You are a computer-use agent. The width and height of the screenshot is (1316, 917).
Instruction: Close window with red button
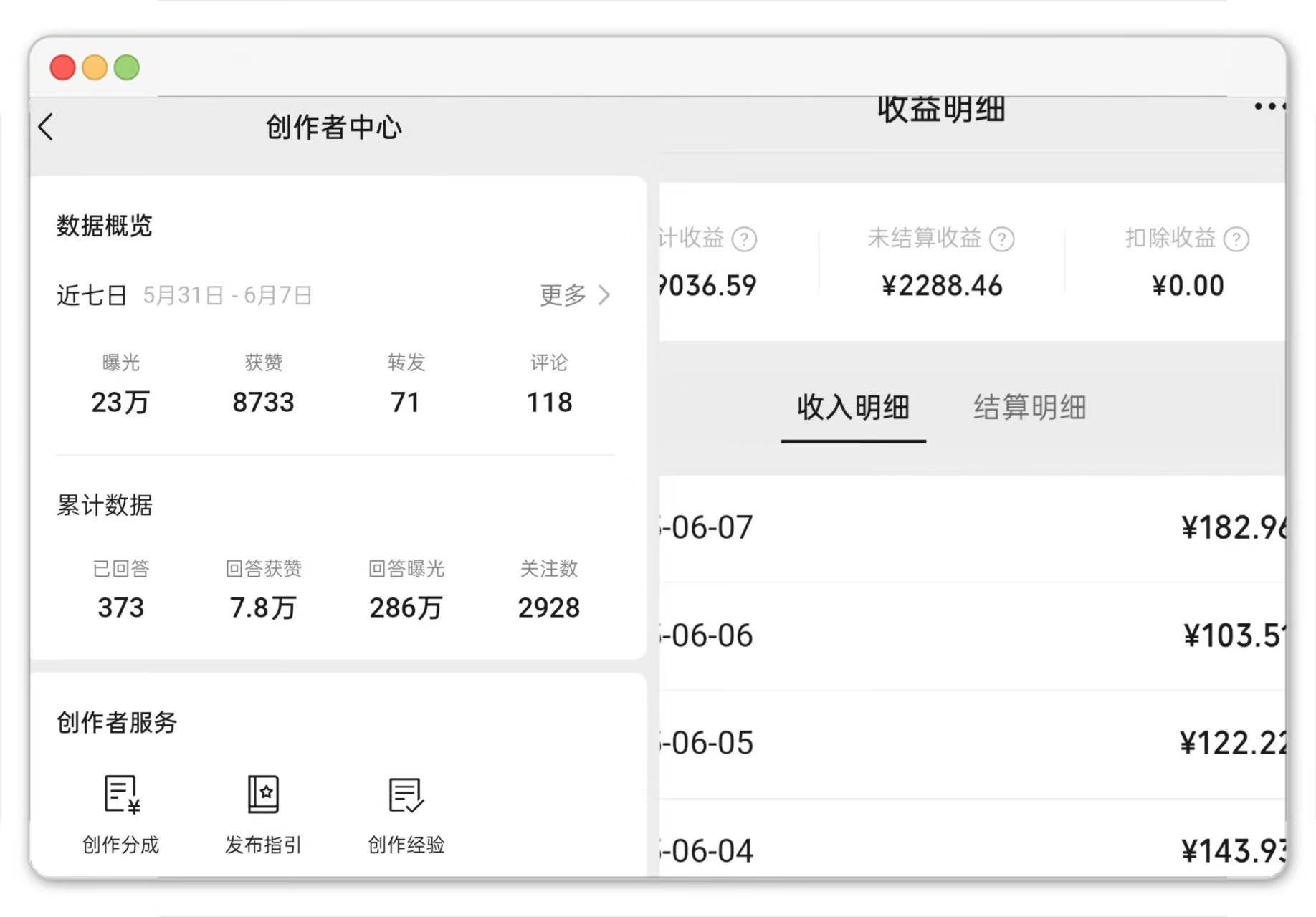tap(63, 67)
